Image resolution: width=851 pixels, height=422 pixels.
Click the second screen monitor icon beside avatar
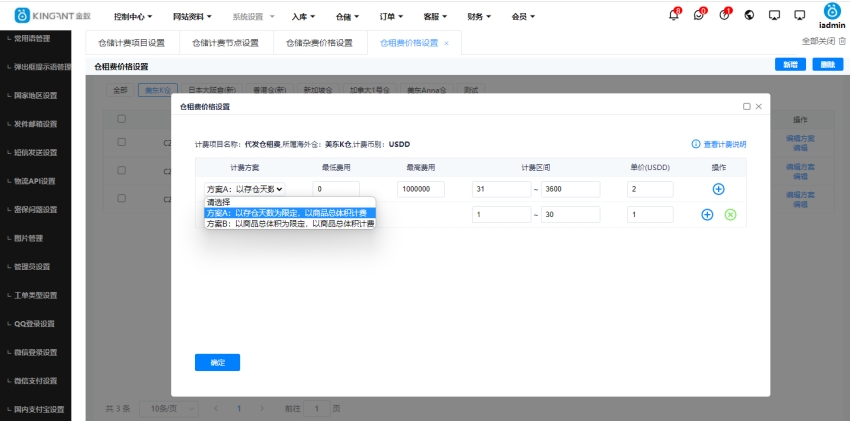point(799,15)
